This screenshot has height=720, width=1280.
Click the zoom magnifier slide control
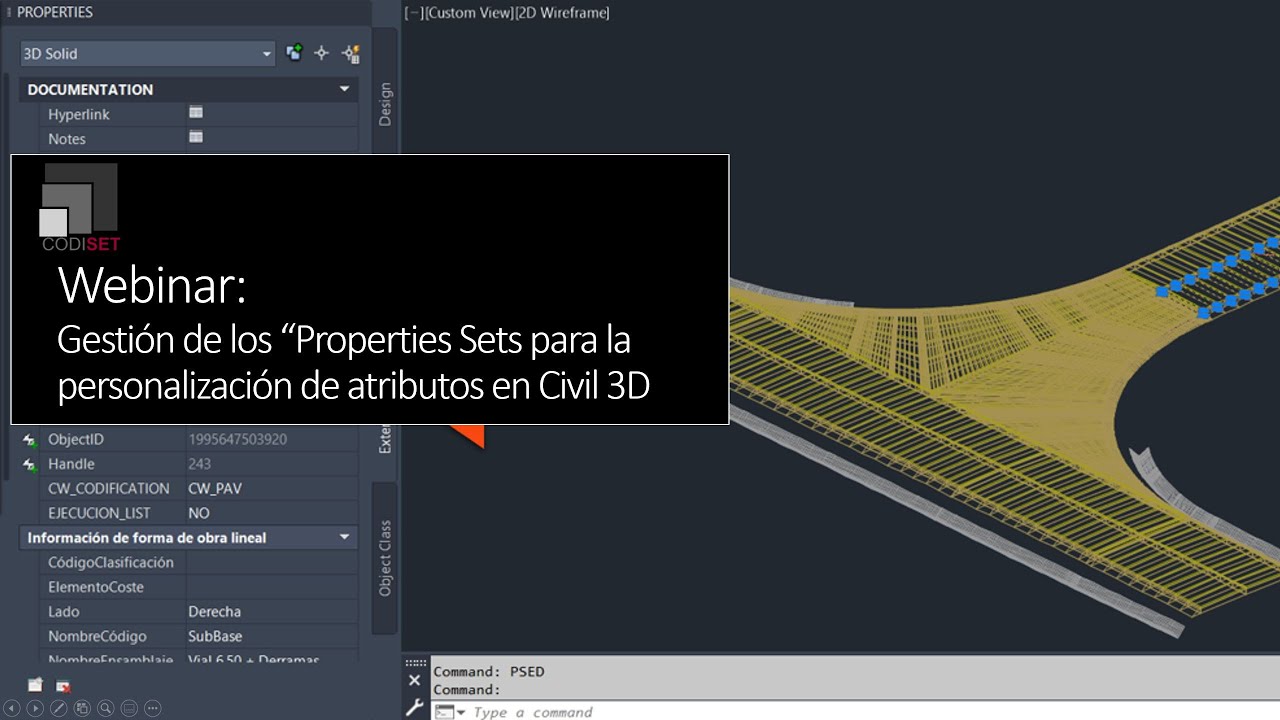coord(105,708)
